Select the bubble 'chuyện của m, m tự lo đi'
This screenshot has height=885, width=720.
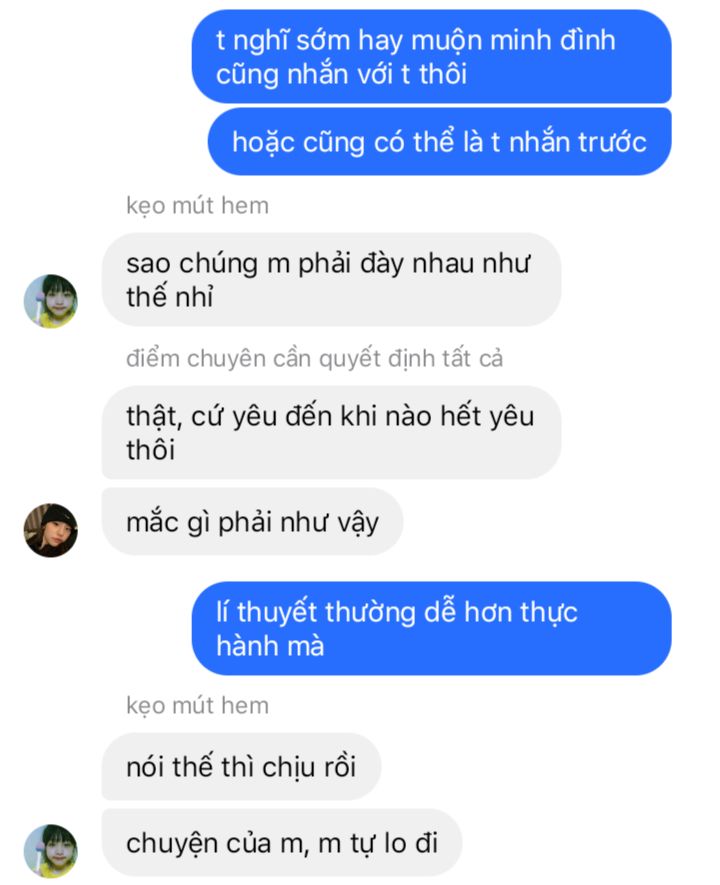pyautogui.click(x=282, y=843)
